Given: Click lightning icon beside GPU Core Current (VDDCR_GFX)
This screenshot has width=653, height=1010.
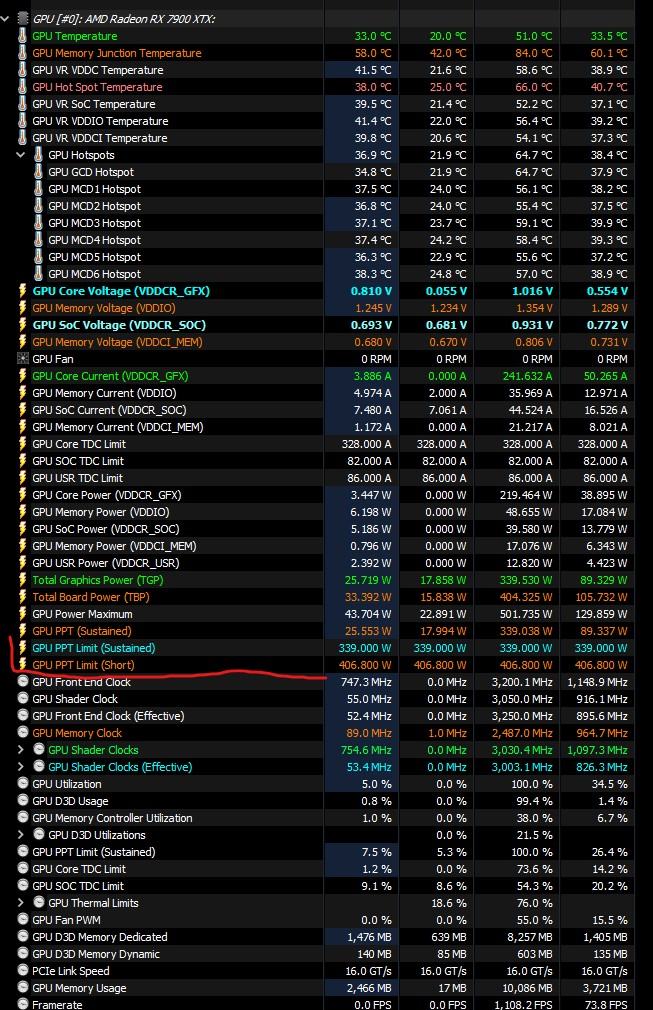Looking at the screenshot, I should click(x=23, y=376).
